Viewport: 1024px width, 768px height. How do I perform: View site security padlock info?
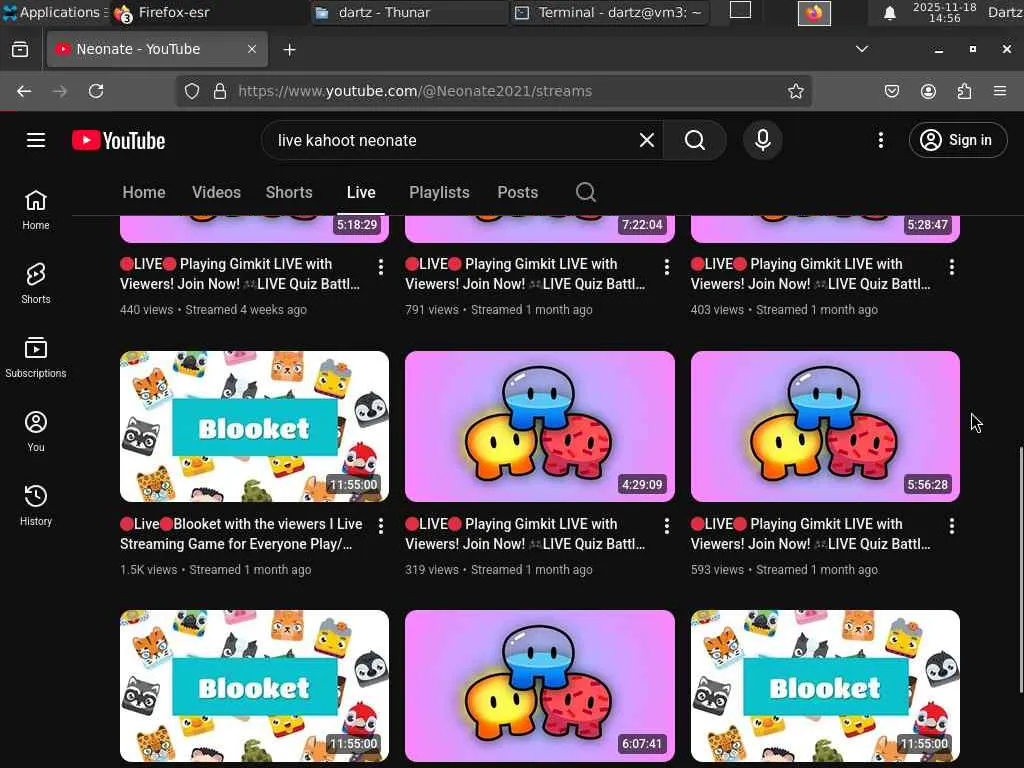point(220,91)
